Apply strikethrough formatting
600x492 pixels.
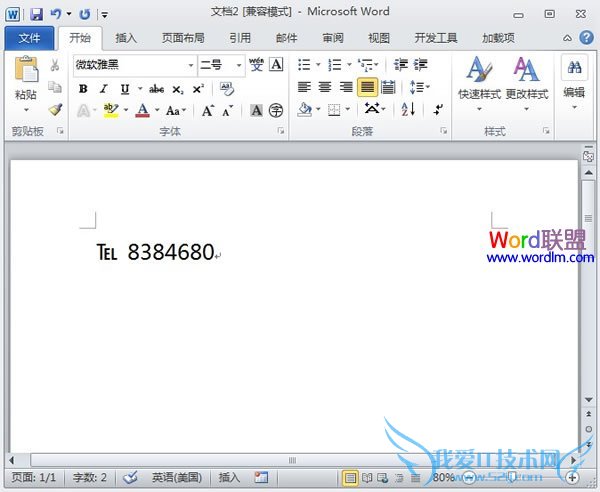point(156,88)
